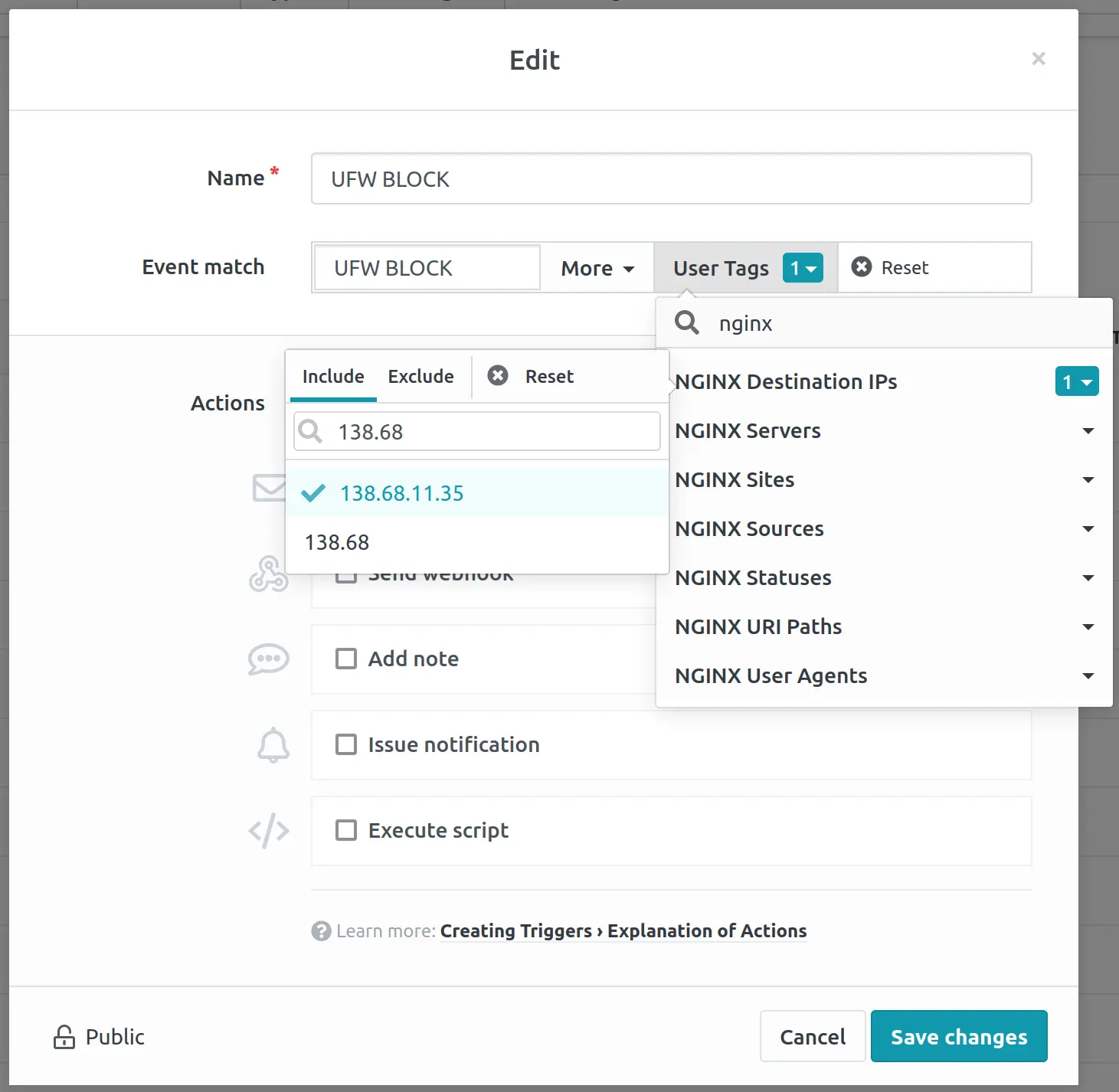Enable the Issue notification checkbox

coord(346,744)
